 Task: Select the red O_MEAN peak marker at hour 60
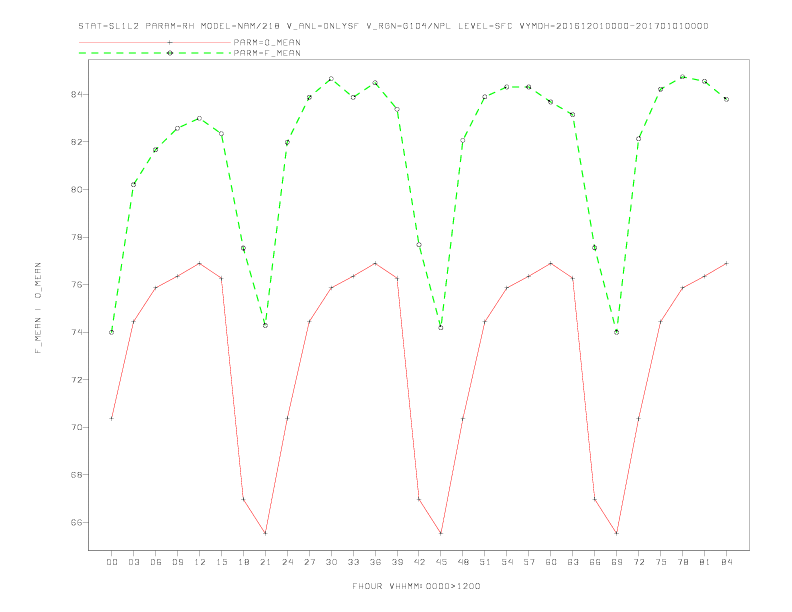point(551,263)
